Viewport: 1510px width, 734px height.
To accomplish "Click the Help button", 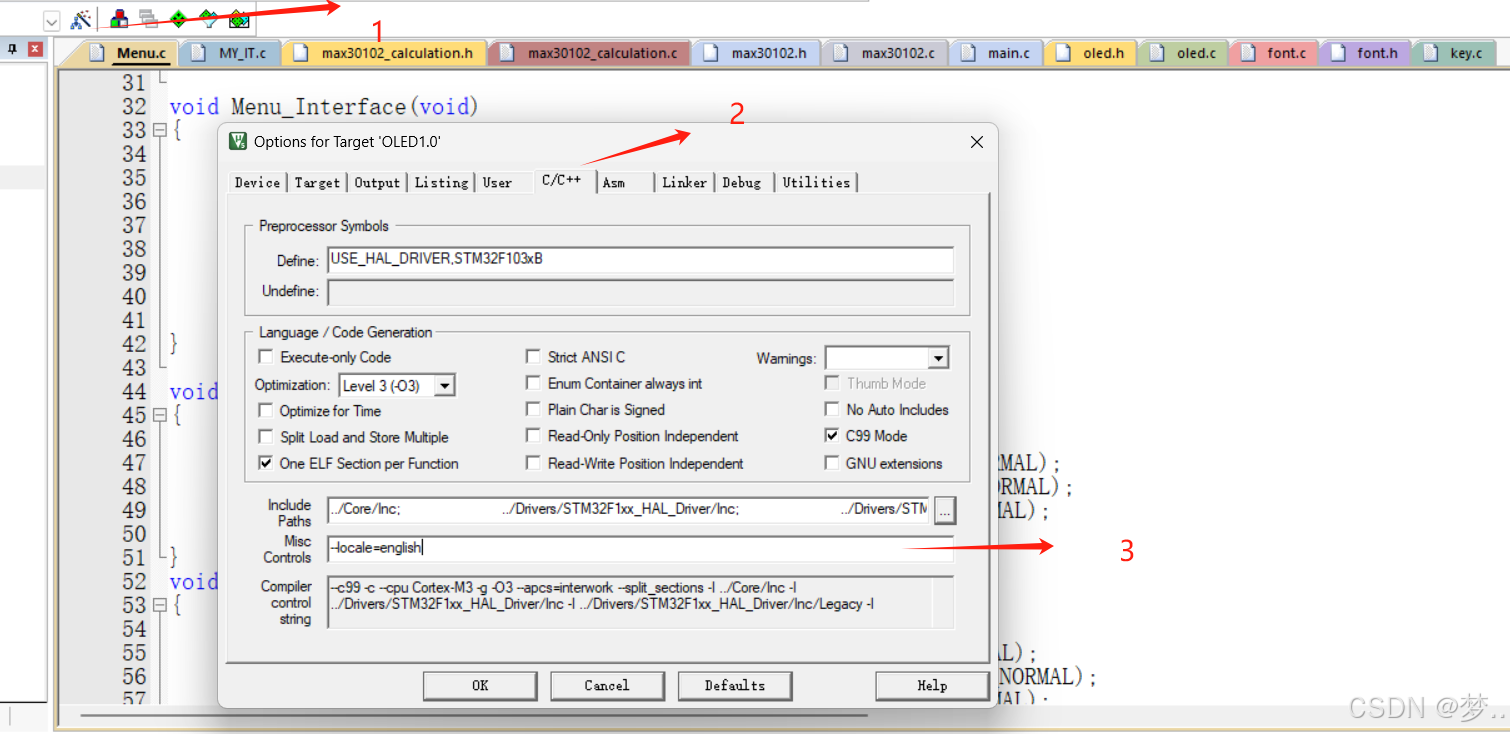I will pyautogui.click(x=932, y=686).
